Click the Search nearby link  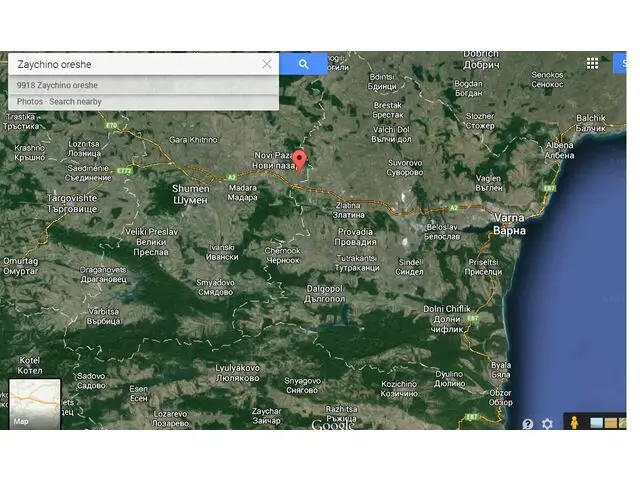coord(75,102)
